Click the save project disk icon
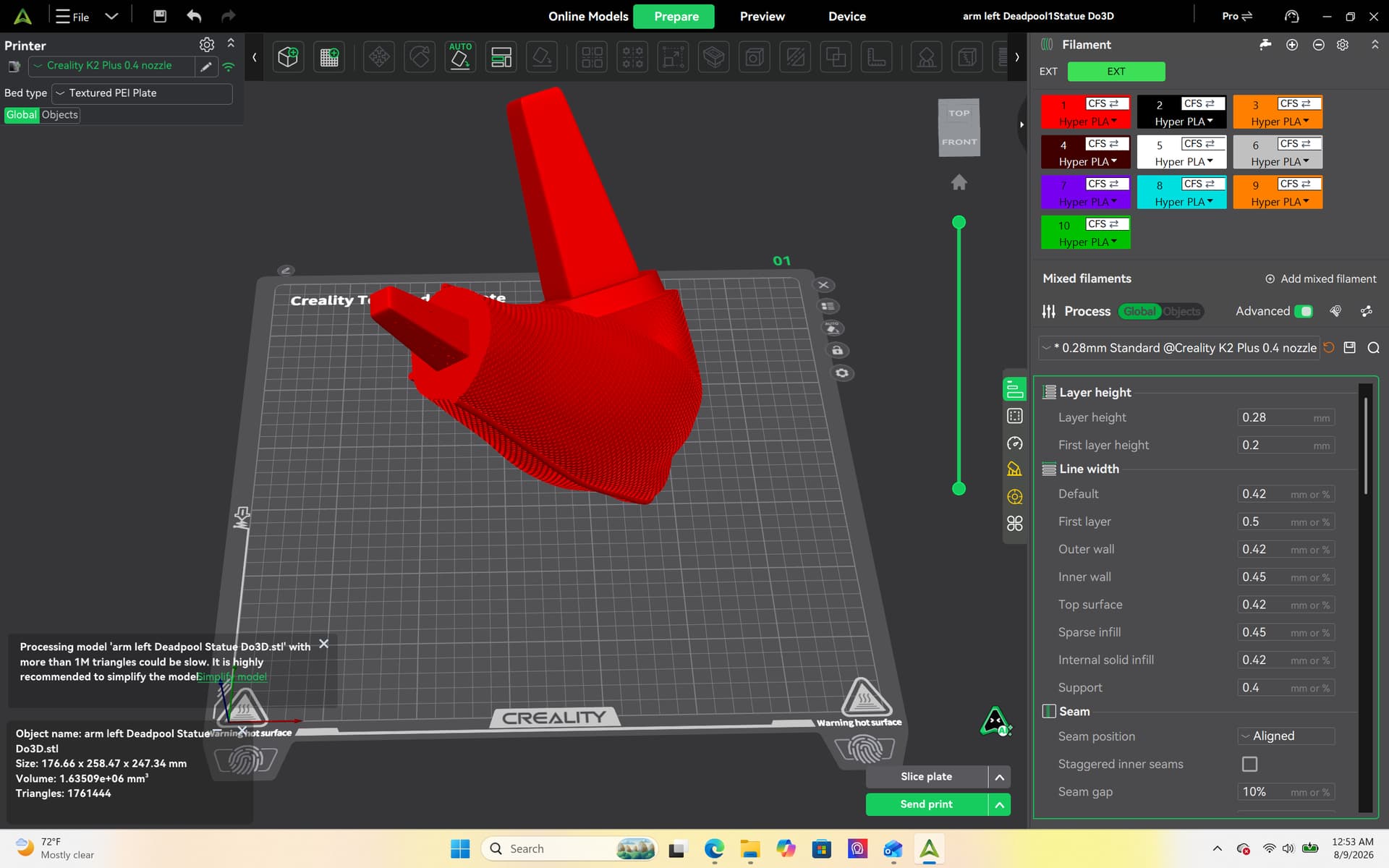Image resolution: width=1389 pixels, height=868 pixels. 160,16
